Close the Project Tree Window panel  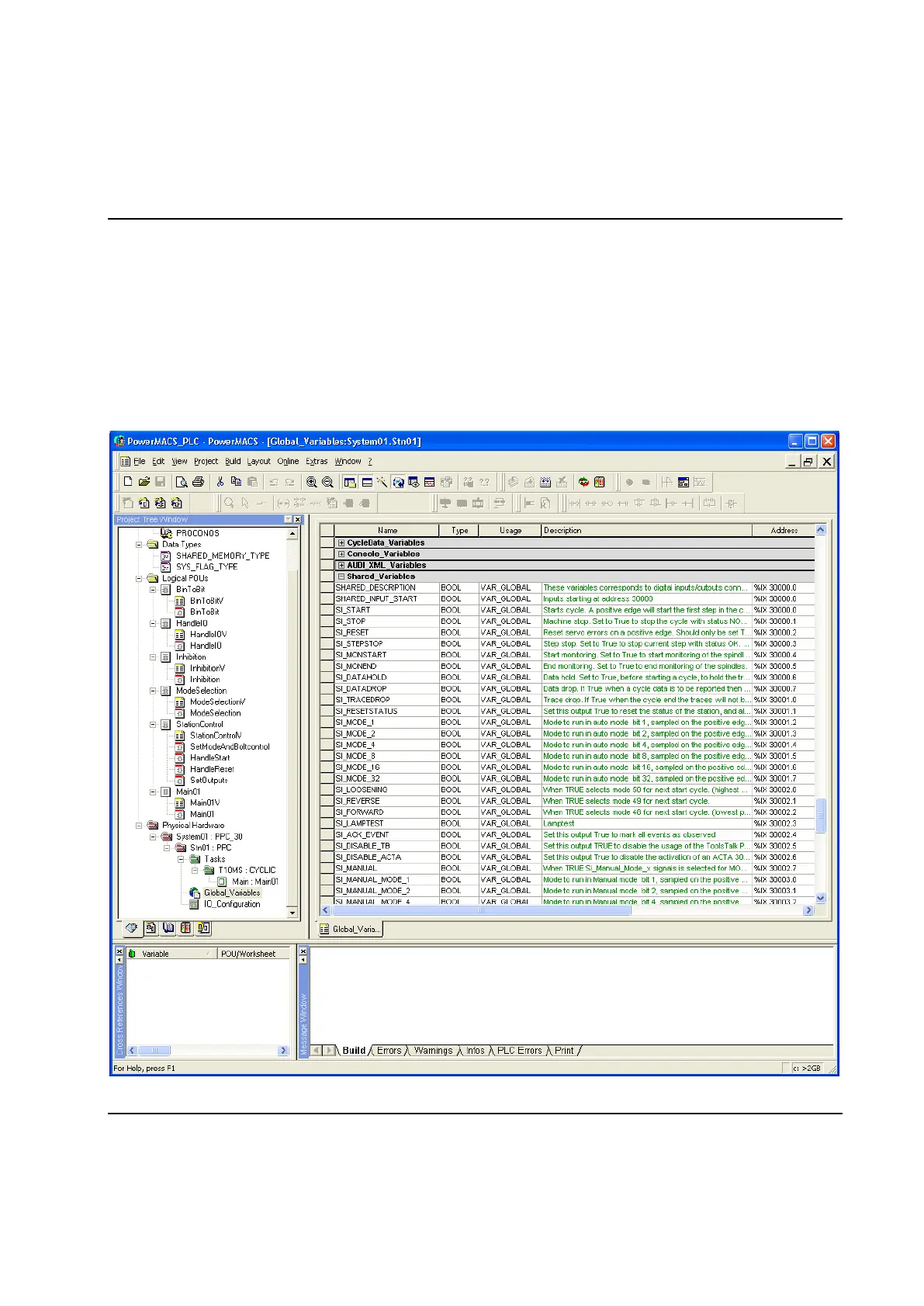tap(297, 519)
